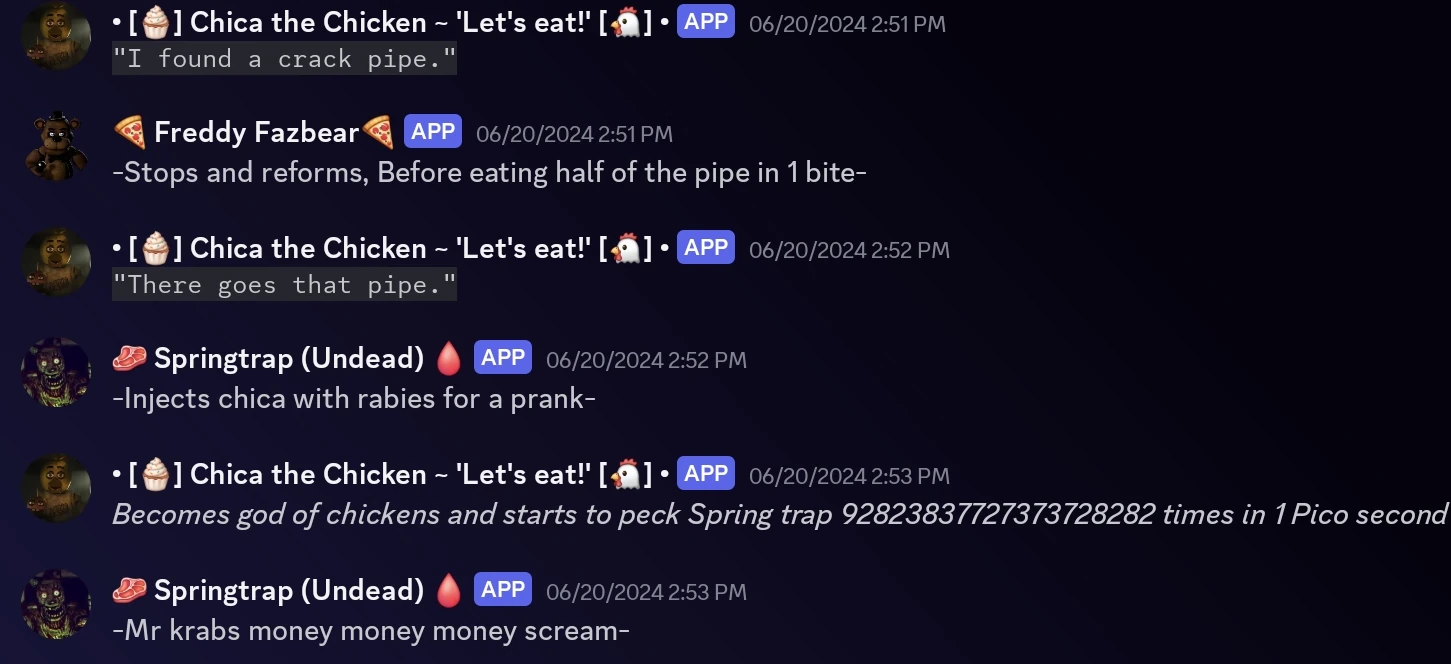
Task: Click the "Injects chica with rabies" message text
Action: 354,399
